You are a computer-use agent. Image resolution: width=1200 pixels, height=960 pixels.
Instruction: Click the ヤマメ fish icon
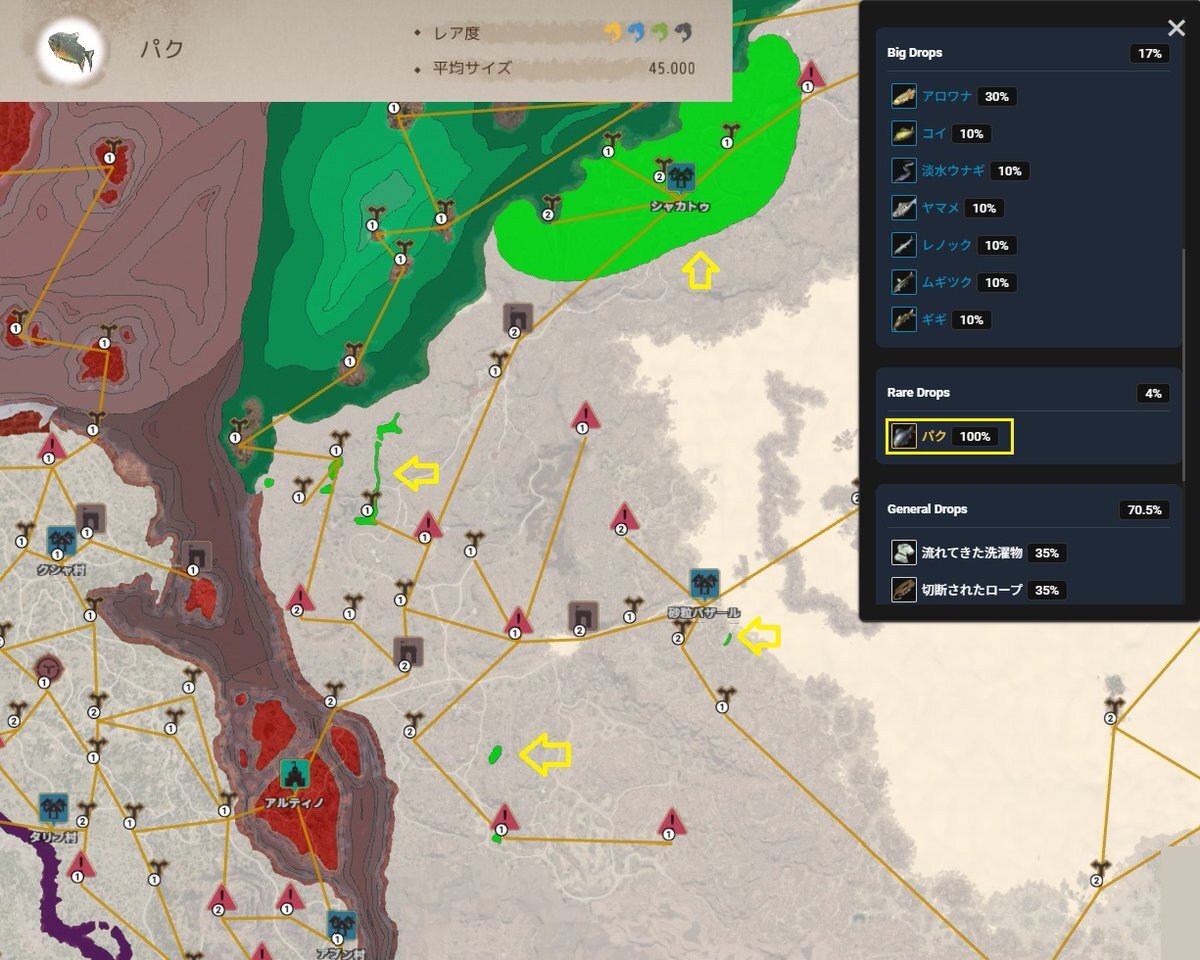(x=904, y=208)
